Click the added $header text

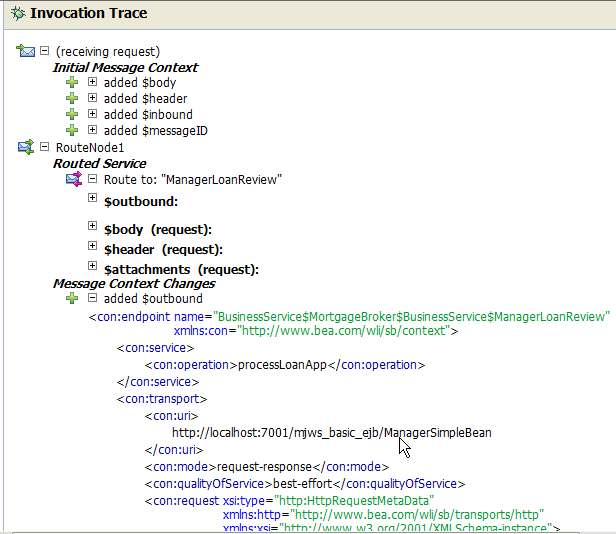point(145,99)
